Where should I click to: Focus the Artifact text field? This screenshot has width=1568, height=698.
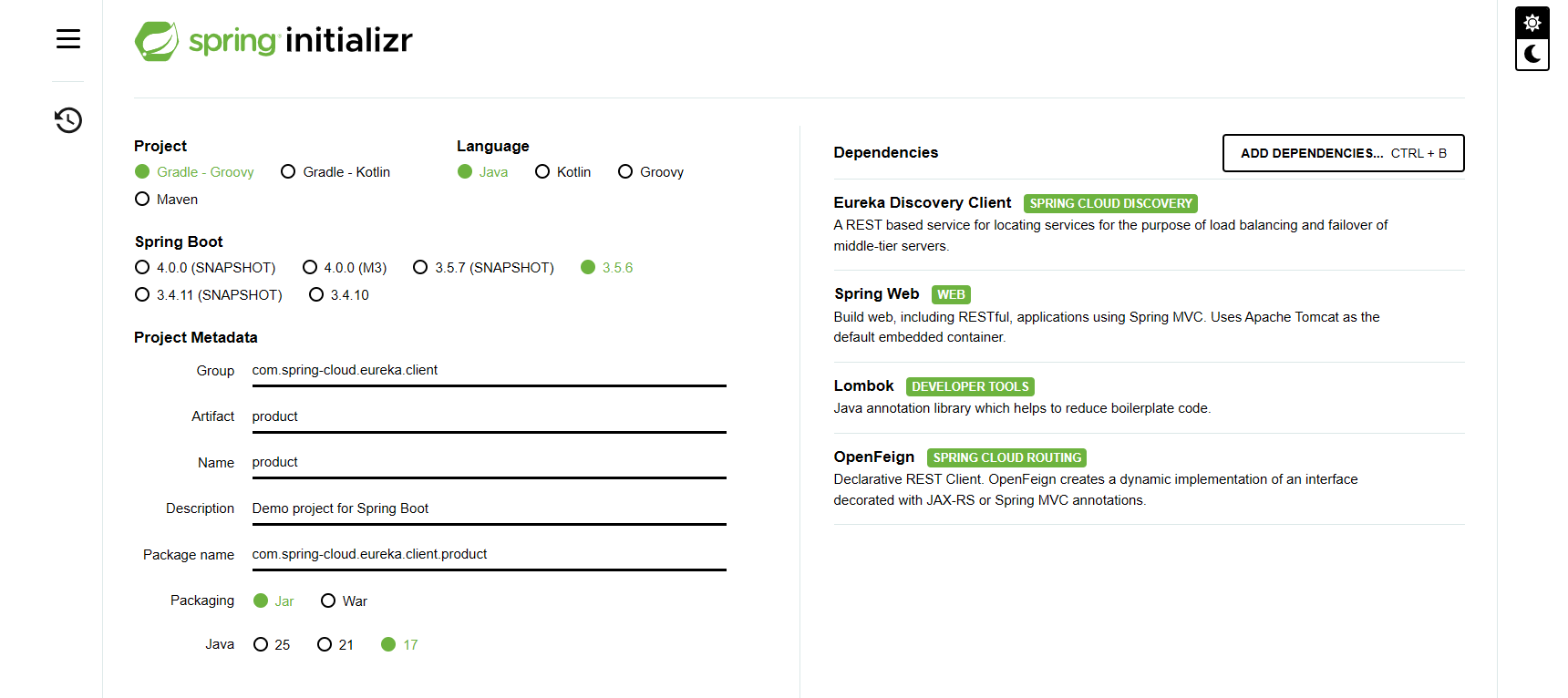[490, 416]
